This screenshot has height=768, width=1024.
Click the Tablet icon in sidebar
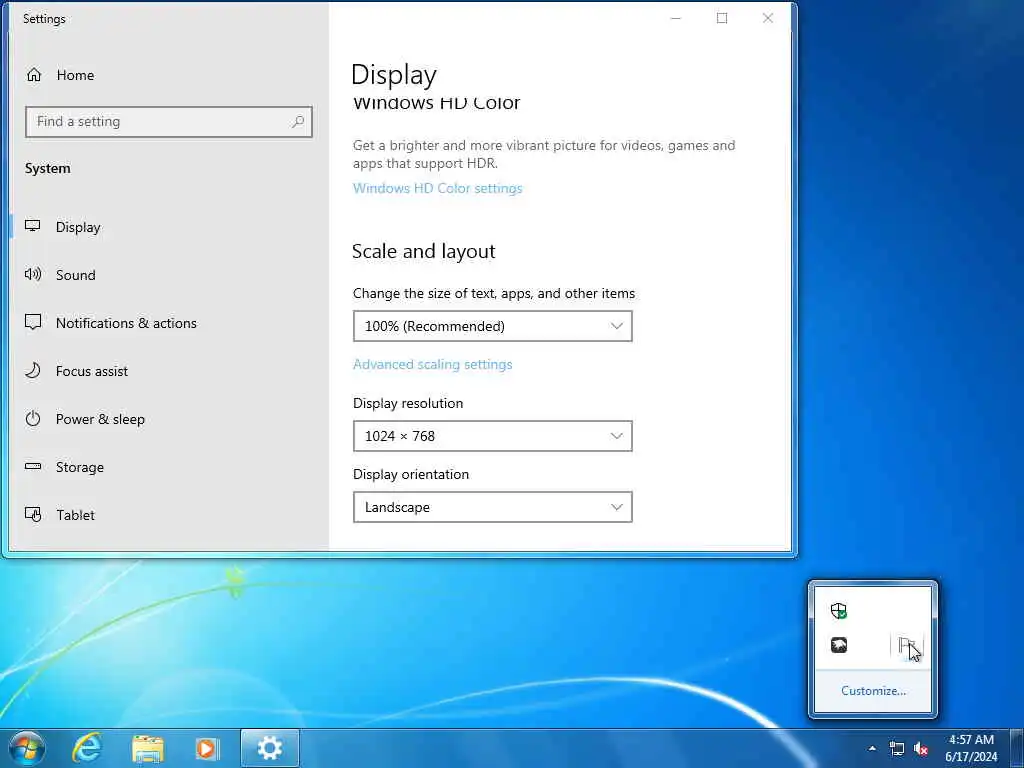(x=33, y=515)
